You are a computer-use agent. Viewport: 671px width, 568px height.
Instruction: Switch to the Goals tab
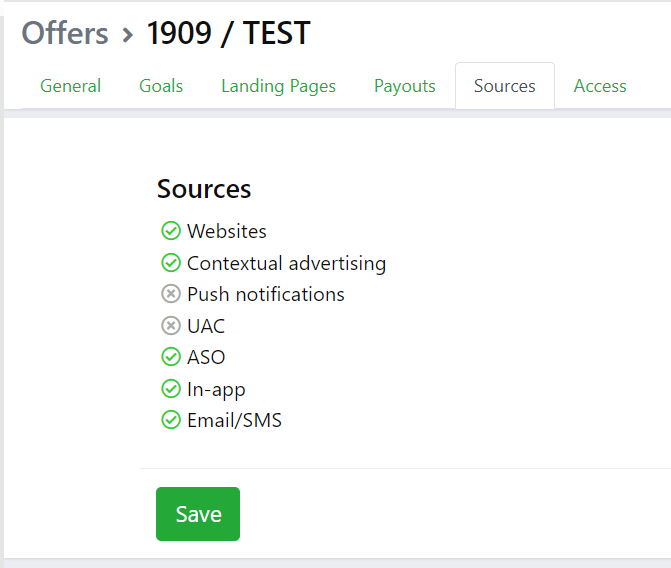point(161,86)
